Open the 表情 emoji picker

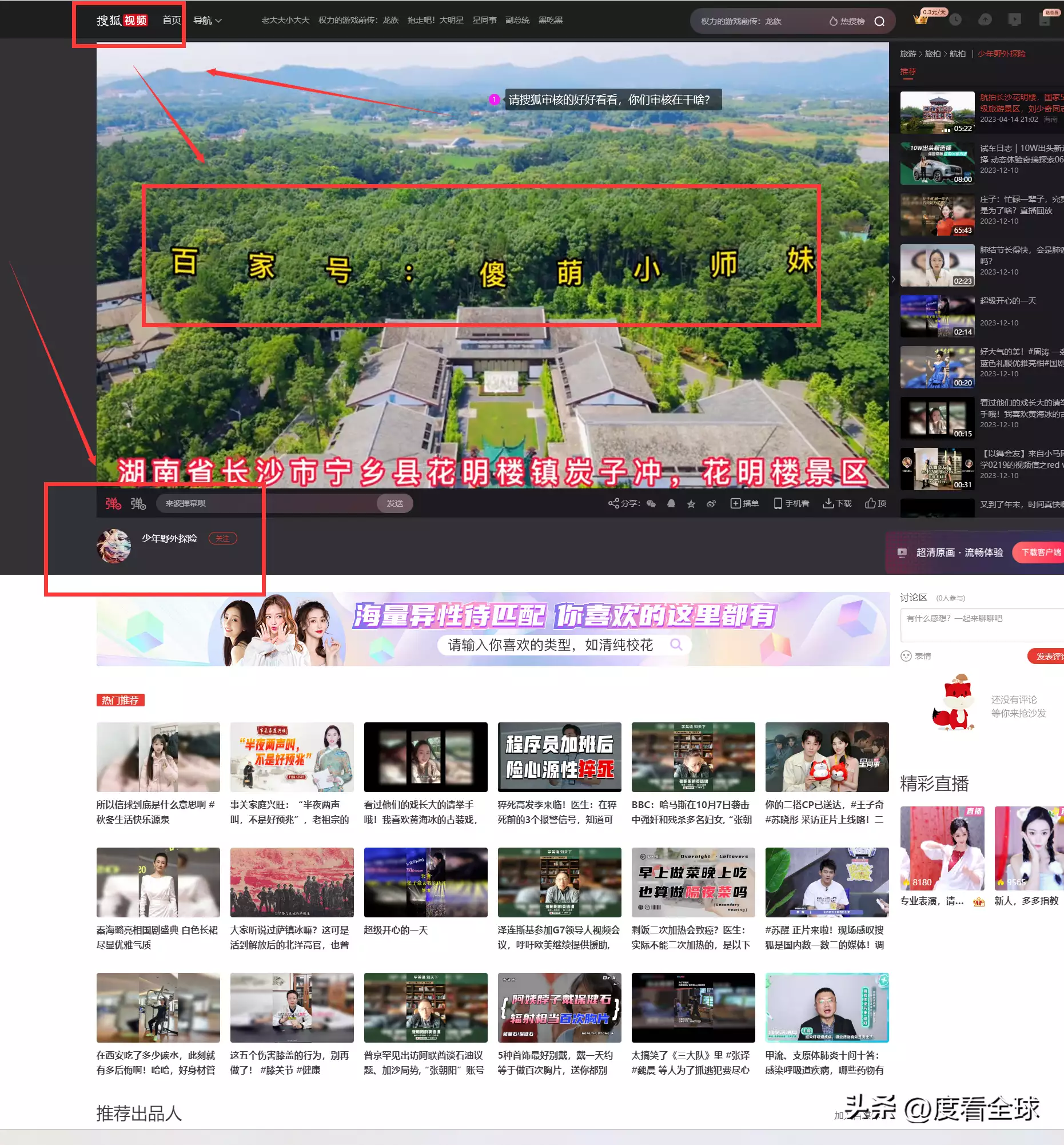(915, 656)
